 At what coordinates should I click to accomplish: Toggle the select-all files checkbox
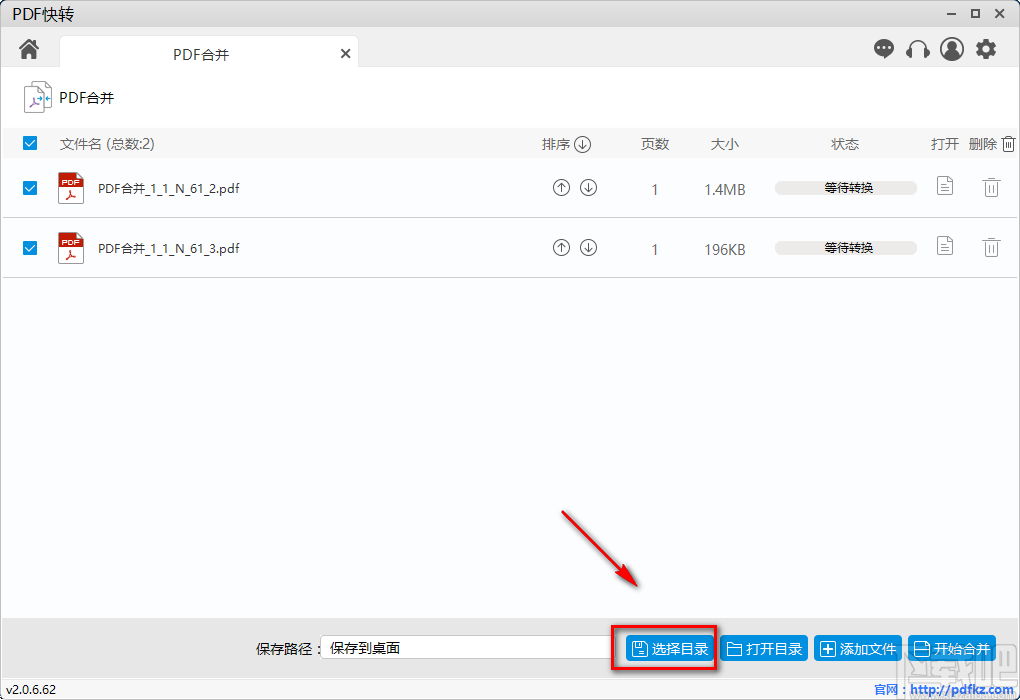click(x=30, y=143)
